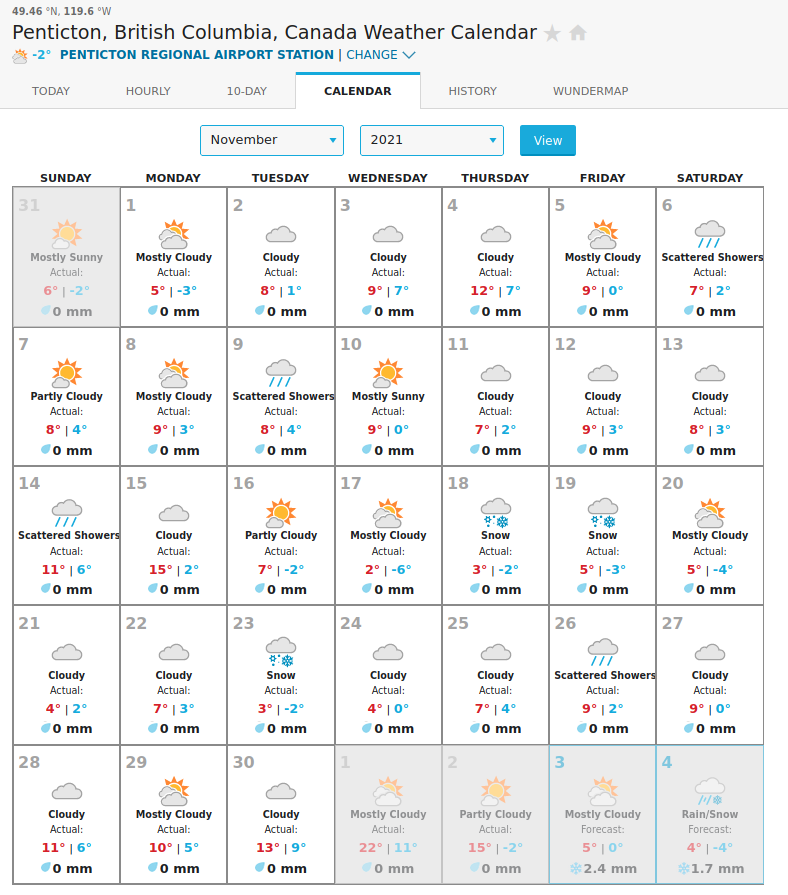Click the Cloudy icon on November 30
This screenshot has width=788, height=895.
click(x=281, y=792)
